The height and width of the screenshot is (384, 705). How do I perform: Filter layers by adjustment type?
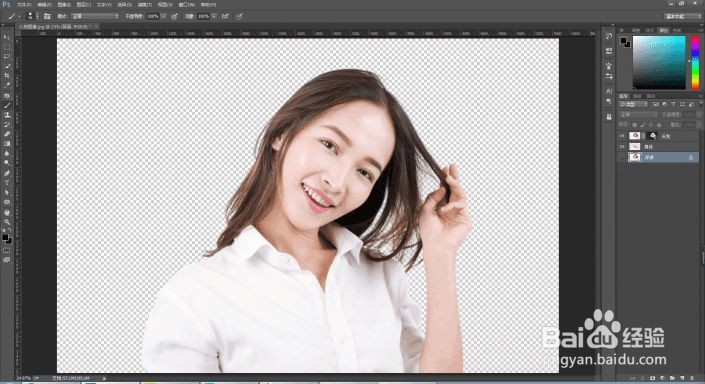click(x=665, y=104)
